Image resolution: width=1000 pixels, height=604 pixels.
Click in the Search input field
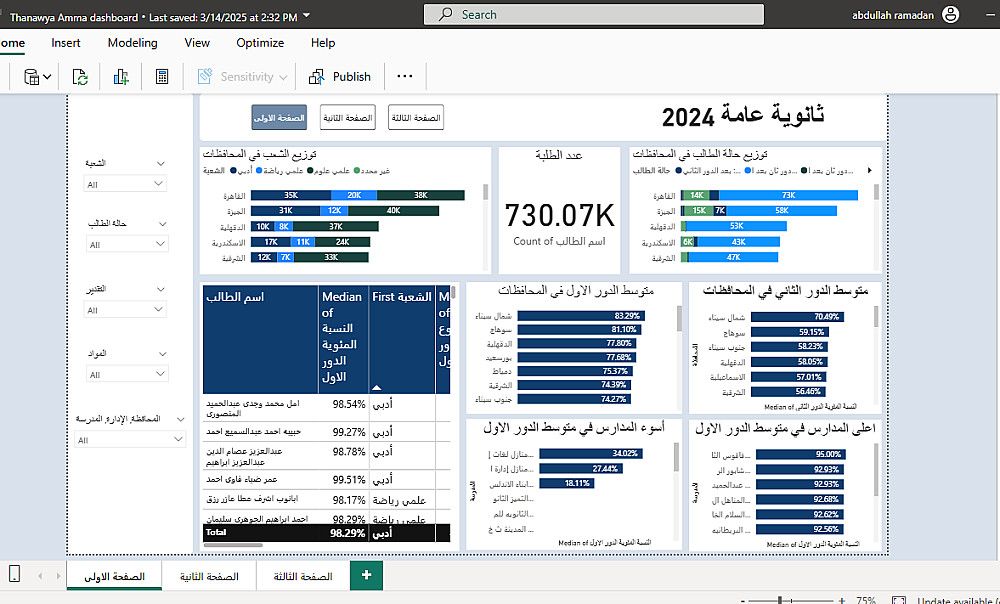tap(594, 14)
